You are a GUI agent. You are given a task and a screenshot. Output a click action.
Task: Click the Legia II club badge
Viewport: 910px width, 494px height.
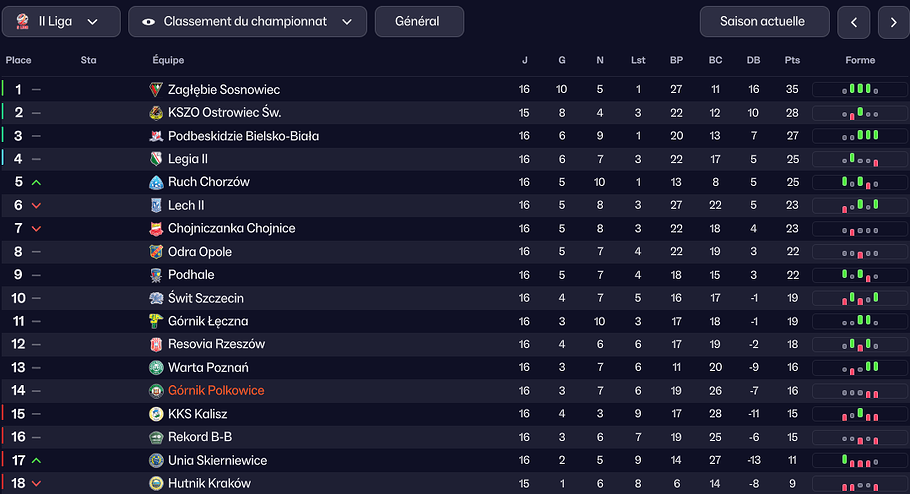pos(155,159)
